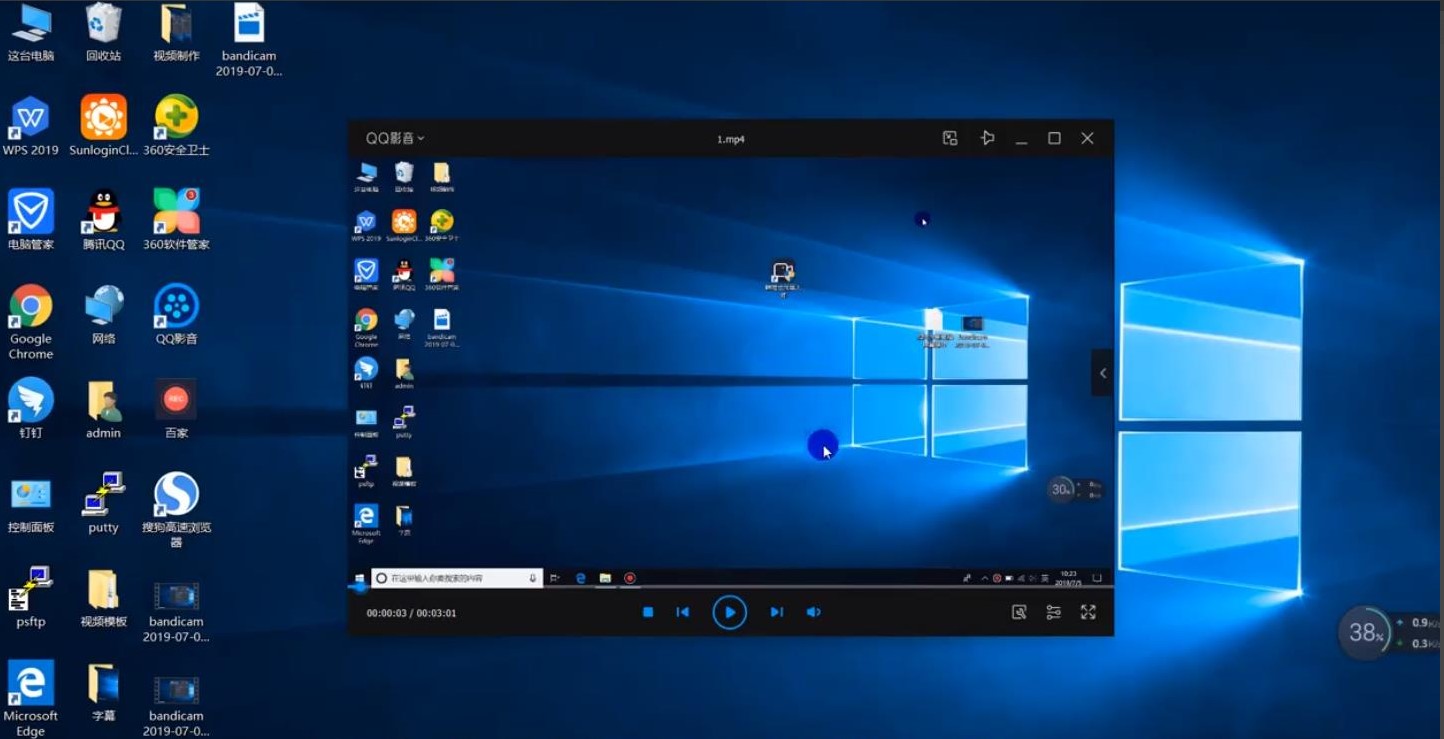This screenshot has height=739, width=1444.
Task: Select the Microsoft Edge desktop shortcut
Action: click(x=31, y=699)
